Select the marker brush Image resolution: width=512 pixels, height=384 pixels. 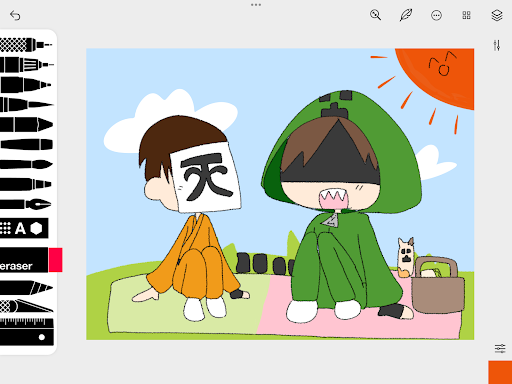click(x=26, y=85)
